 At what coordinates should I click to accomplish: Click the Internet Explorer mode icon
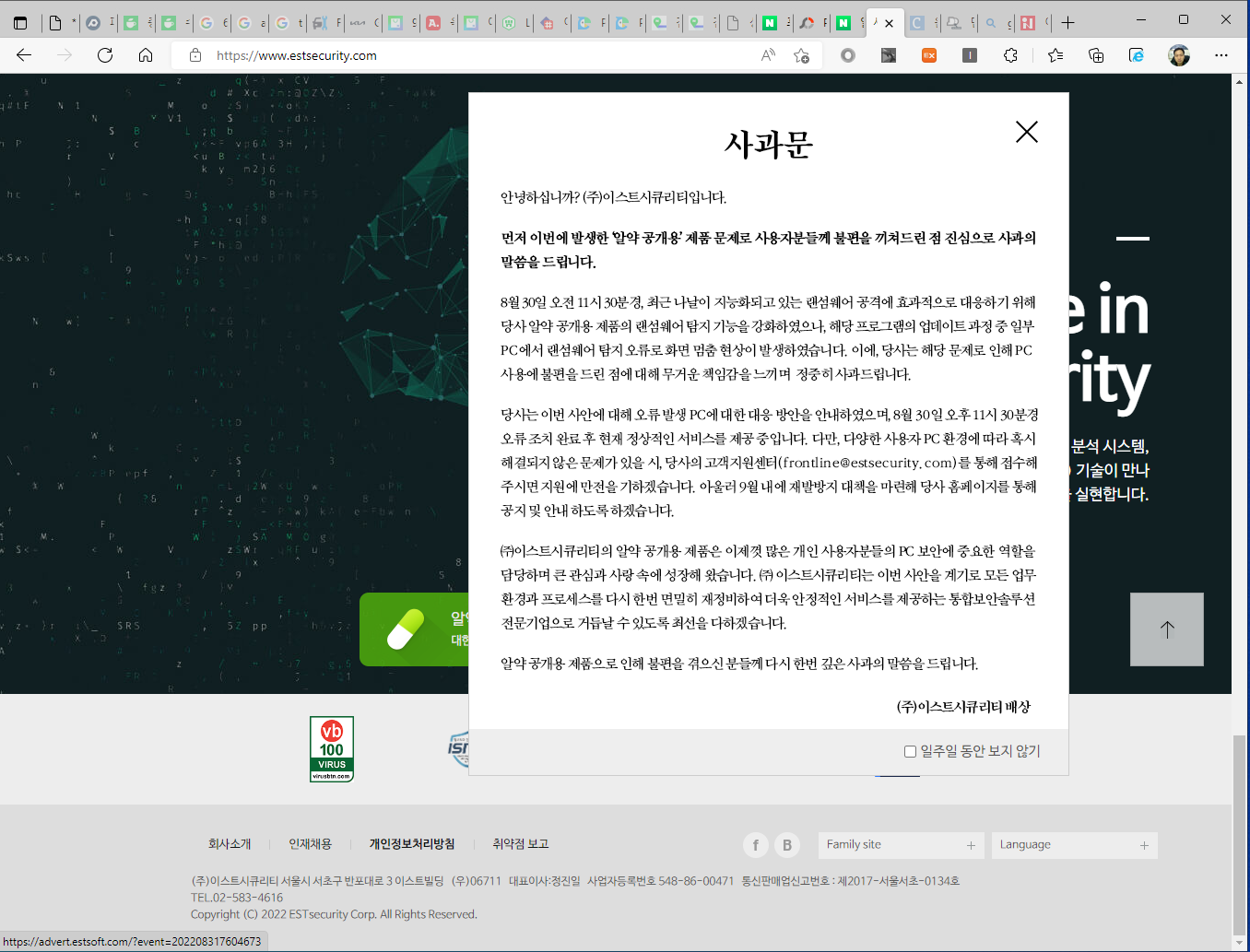coord(1137,55)
